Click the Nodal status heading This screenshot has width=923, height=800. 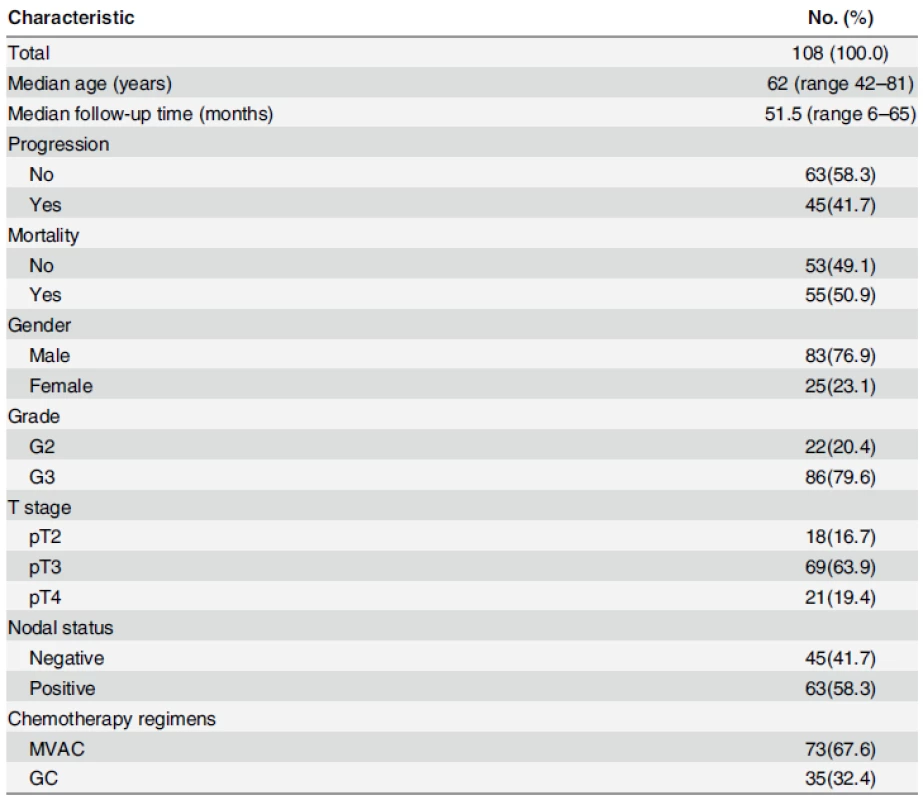coord(60,628)
